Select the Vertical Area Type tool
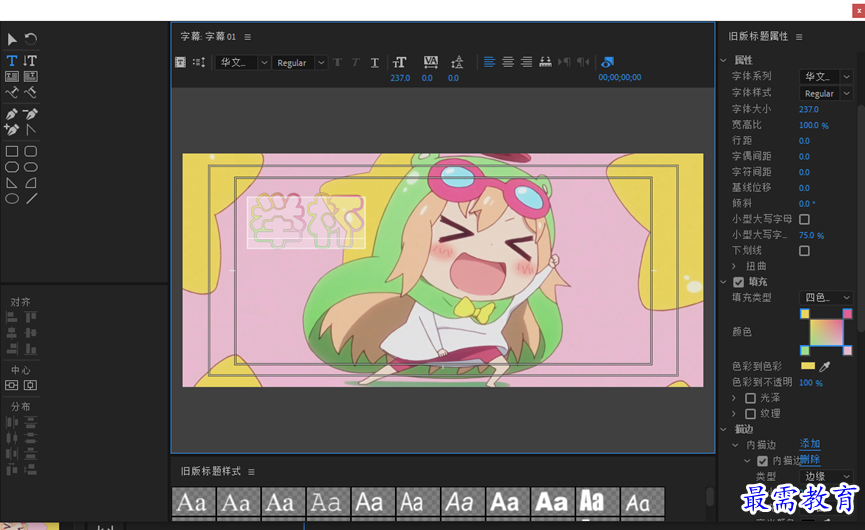 coord(30,76)
